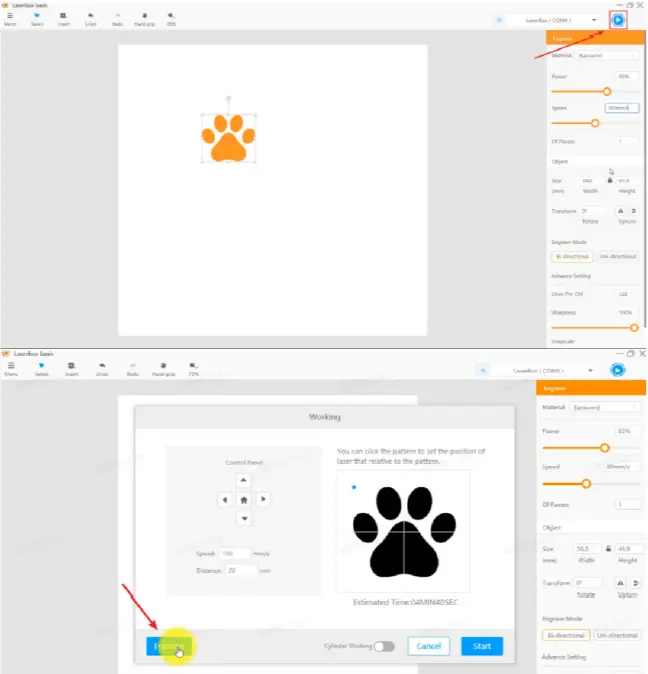Viewport: 648px width, 674px height.
Task: Move laser left with Control Panel arrow
Action: point(224,499)
